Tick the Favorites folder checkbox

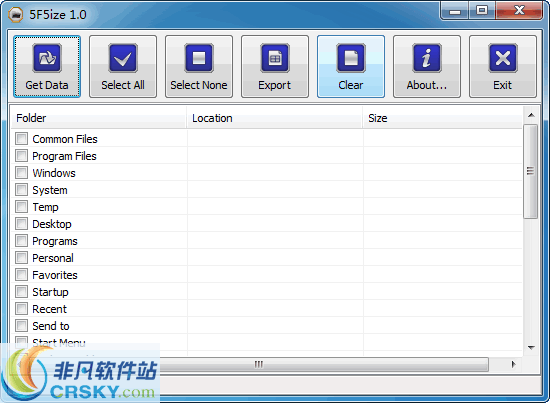(x=21, y=275)
